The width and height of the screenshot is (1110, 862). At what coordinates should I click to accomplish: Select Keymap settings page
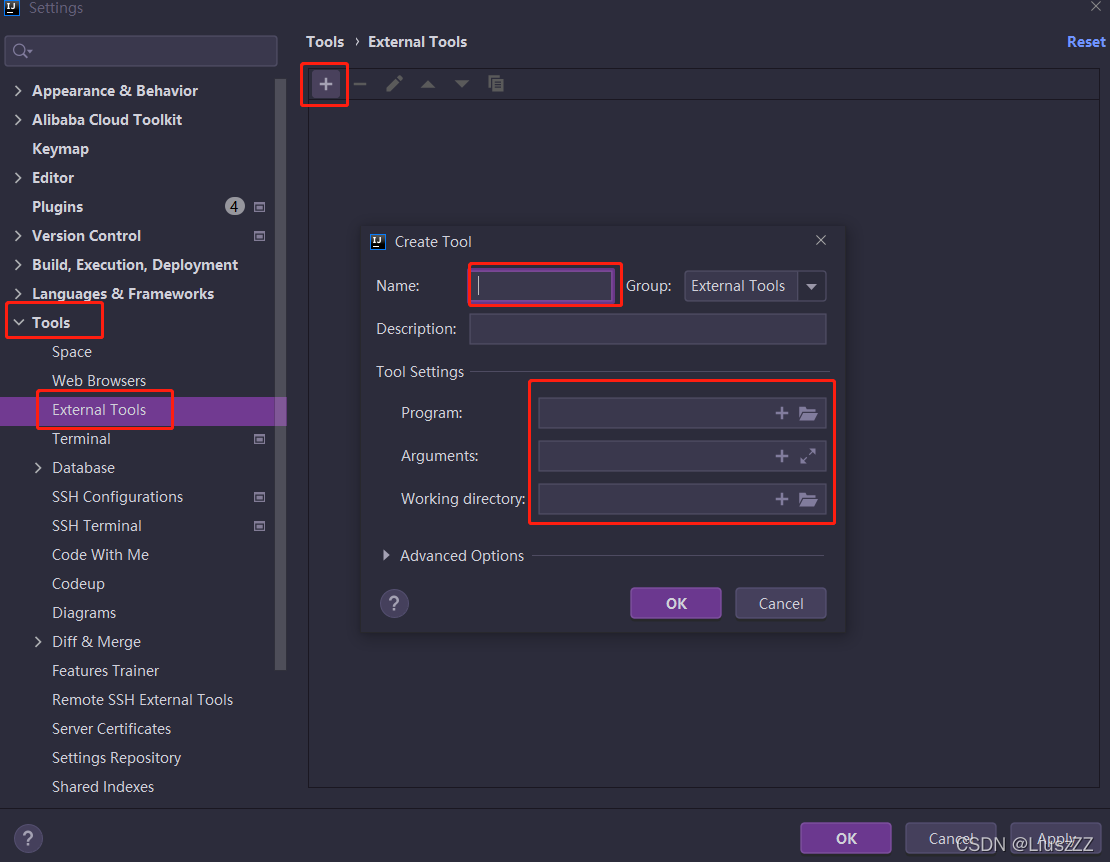click(x=60, y=149)
